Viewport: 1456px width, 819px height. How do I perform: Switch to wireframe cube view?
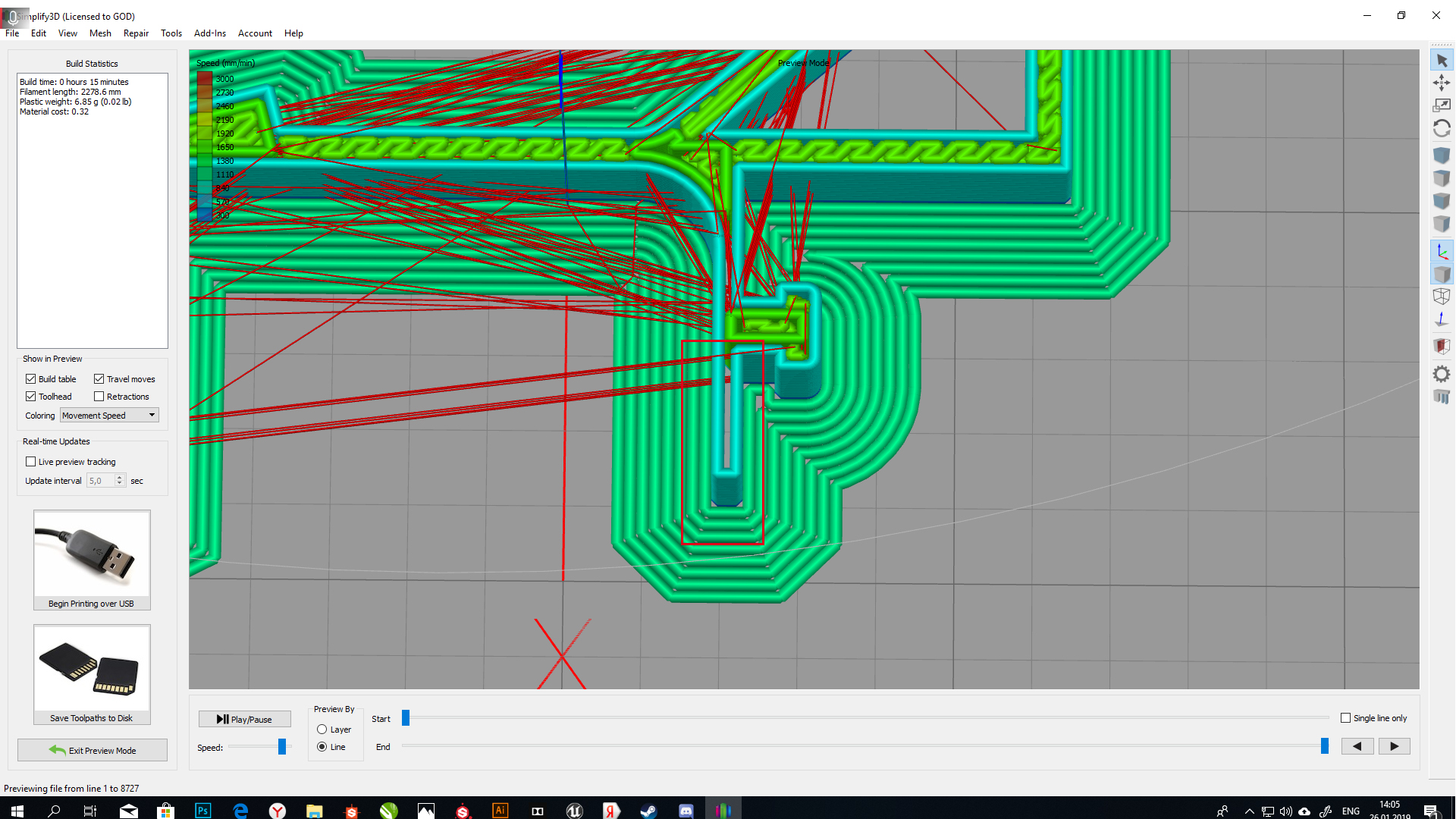[x=1442, y=297]
